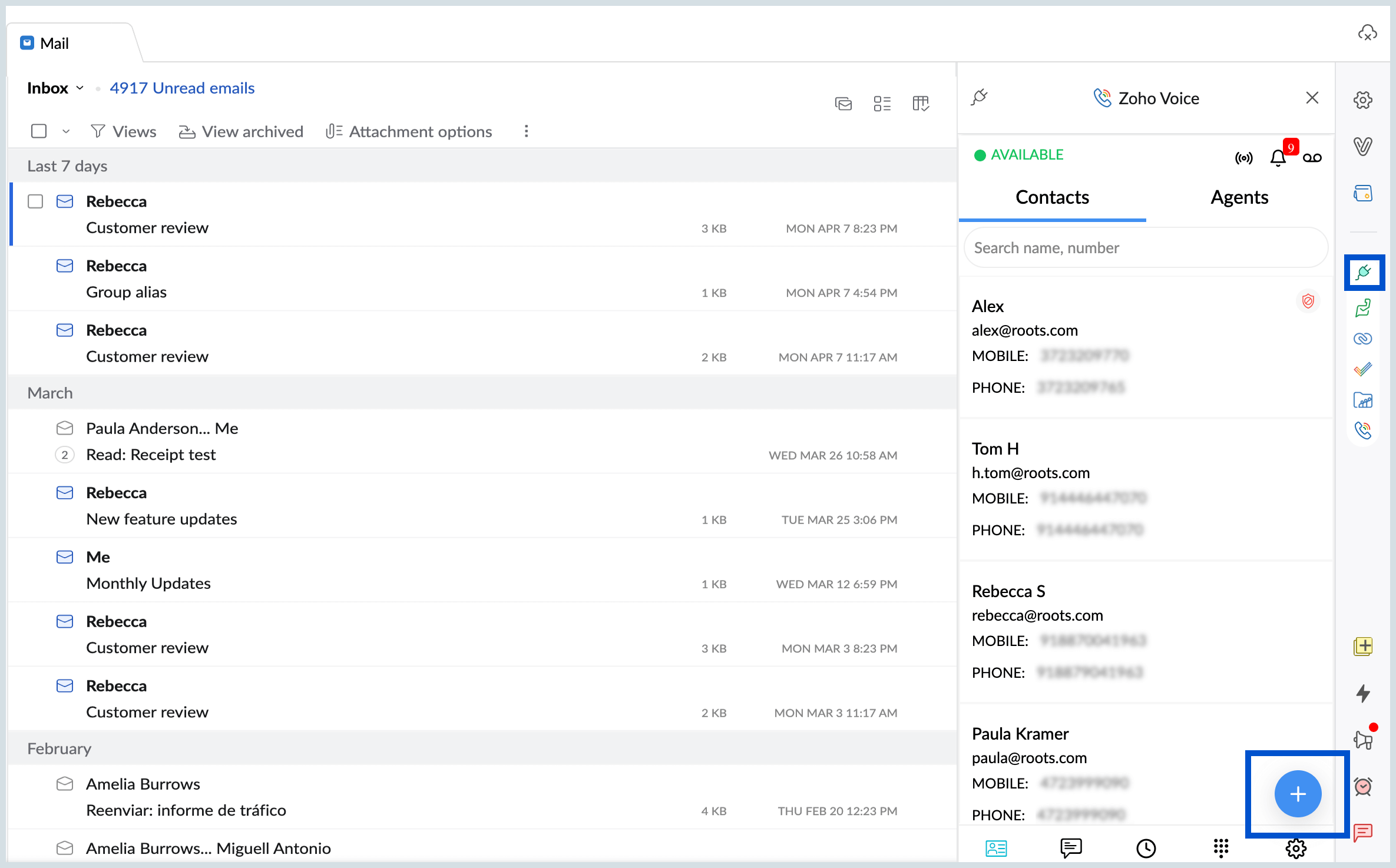Select the Mail tab

[54, 44]
